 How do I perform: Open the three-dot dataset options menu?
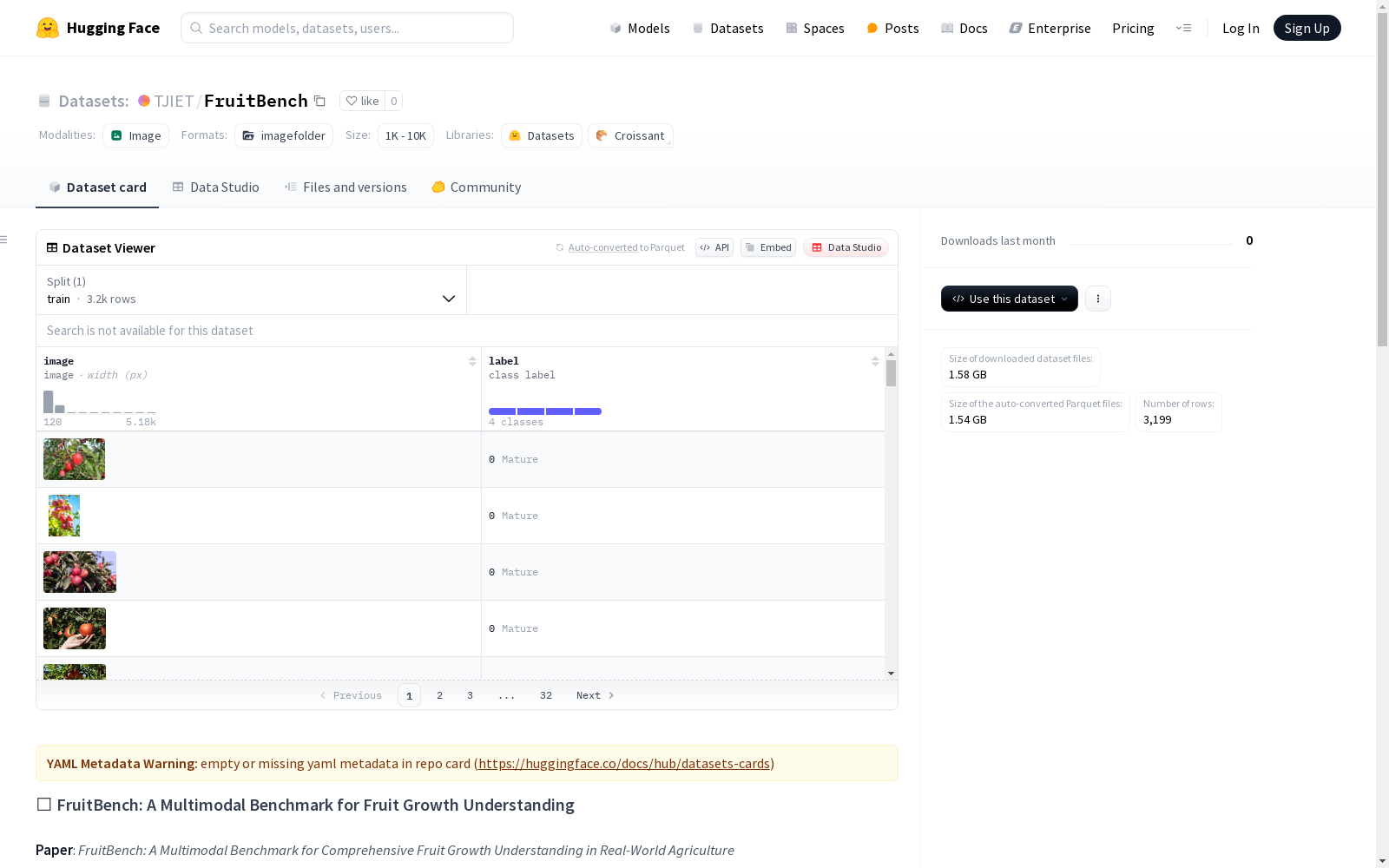click(x=1098, y=299)
